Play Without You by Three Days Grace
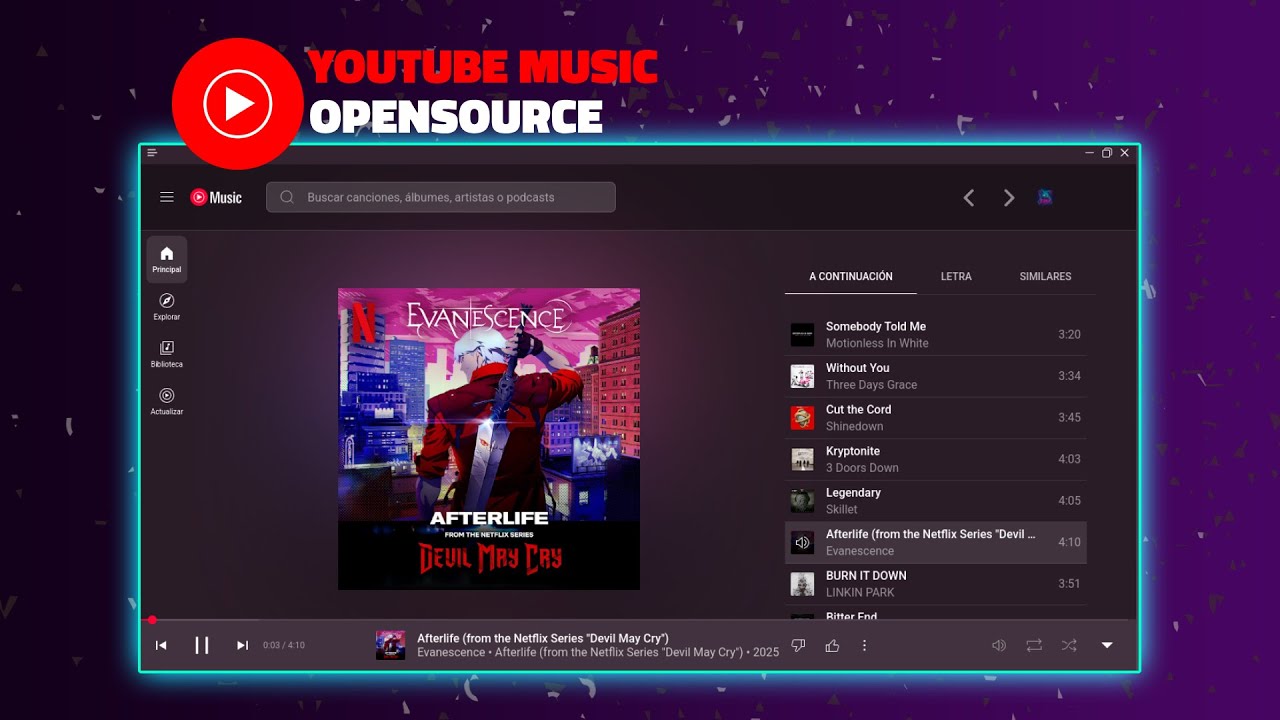 [935, 376]
